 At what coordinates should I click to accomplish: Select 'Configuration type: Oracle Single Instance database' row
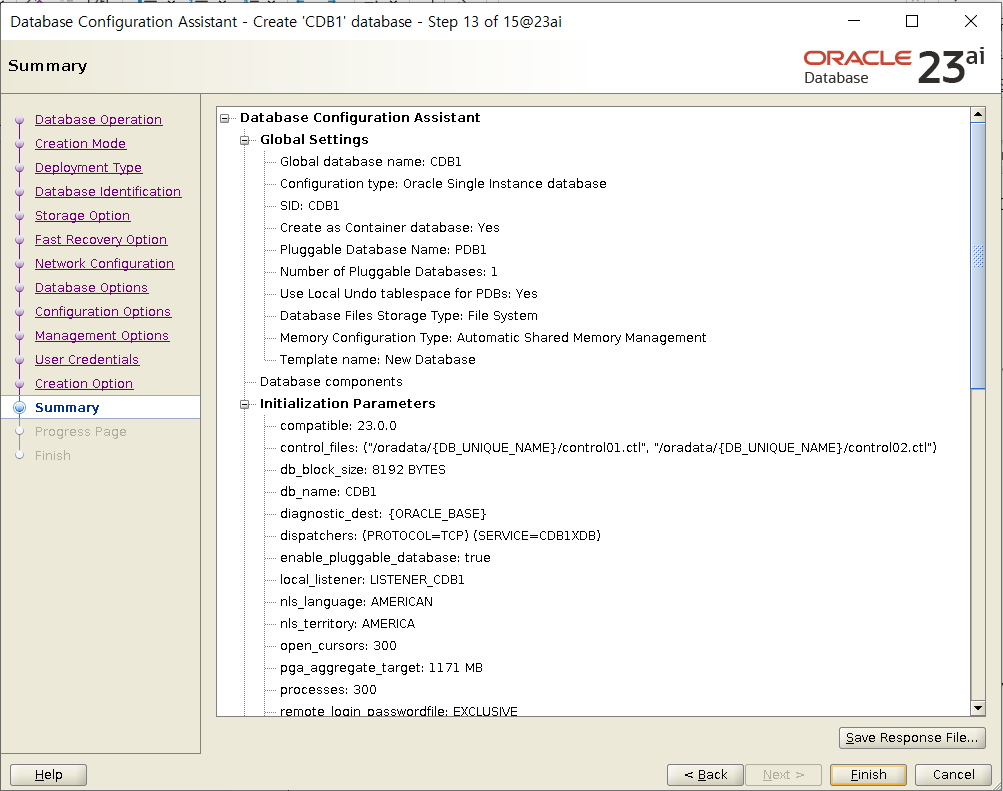coord(443,184)
